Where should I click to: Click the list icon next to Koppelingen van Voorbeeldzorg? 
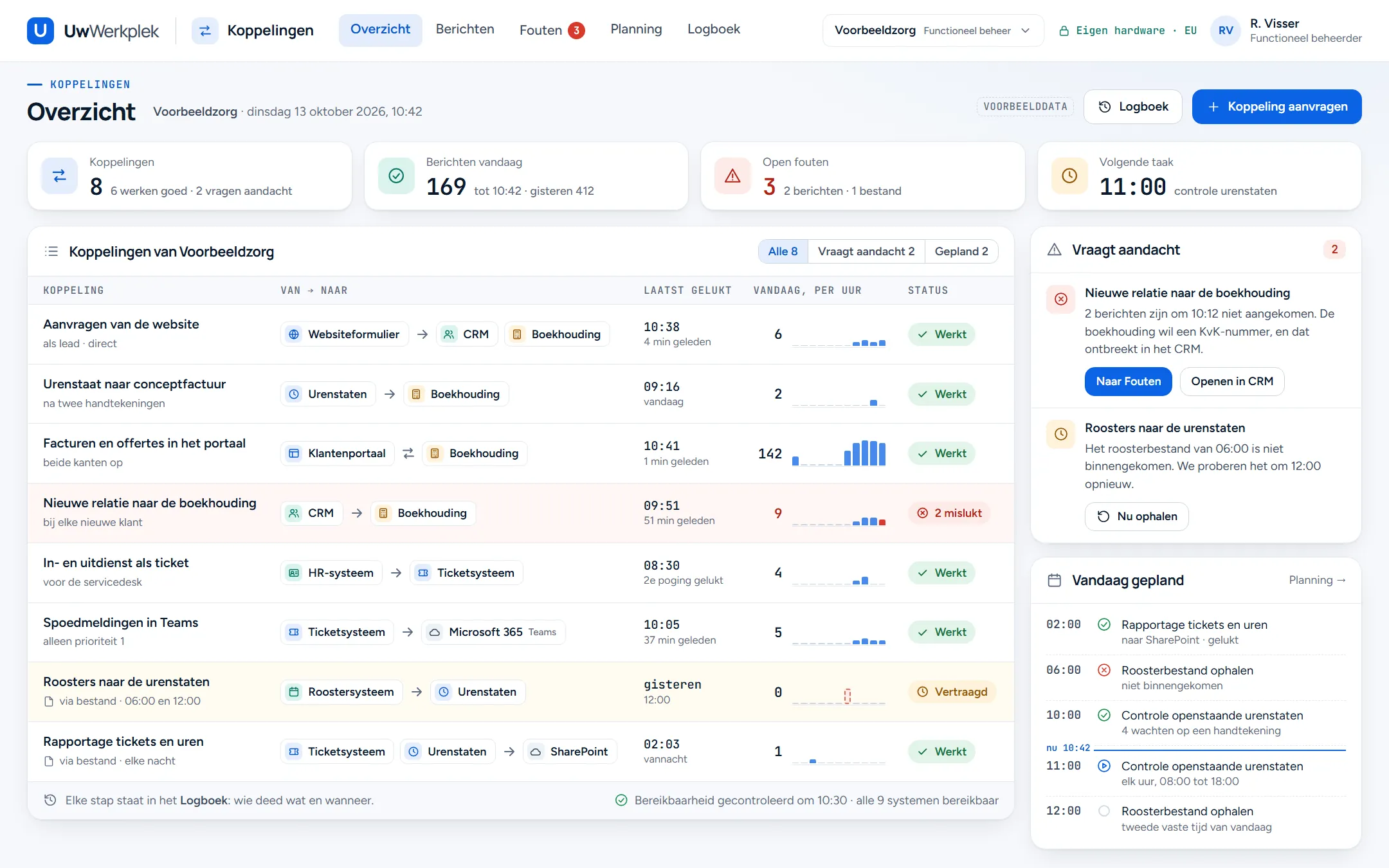point(51,251)
